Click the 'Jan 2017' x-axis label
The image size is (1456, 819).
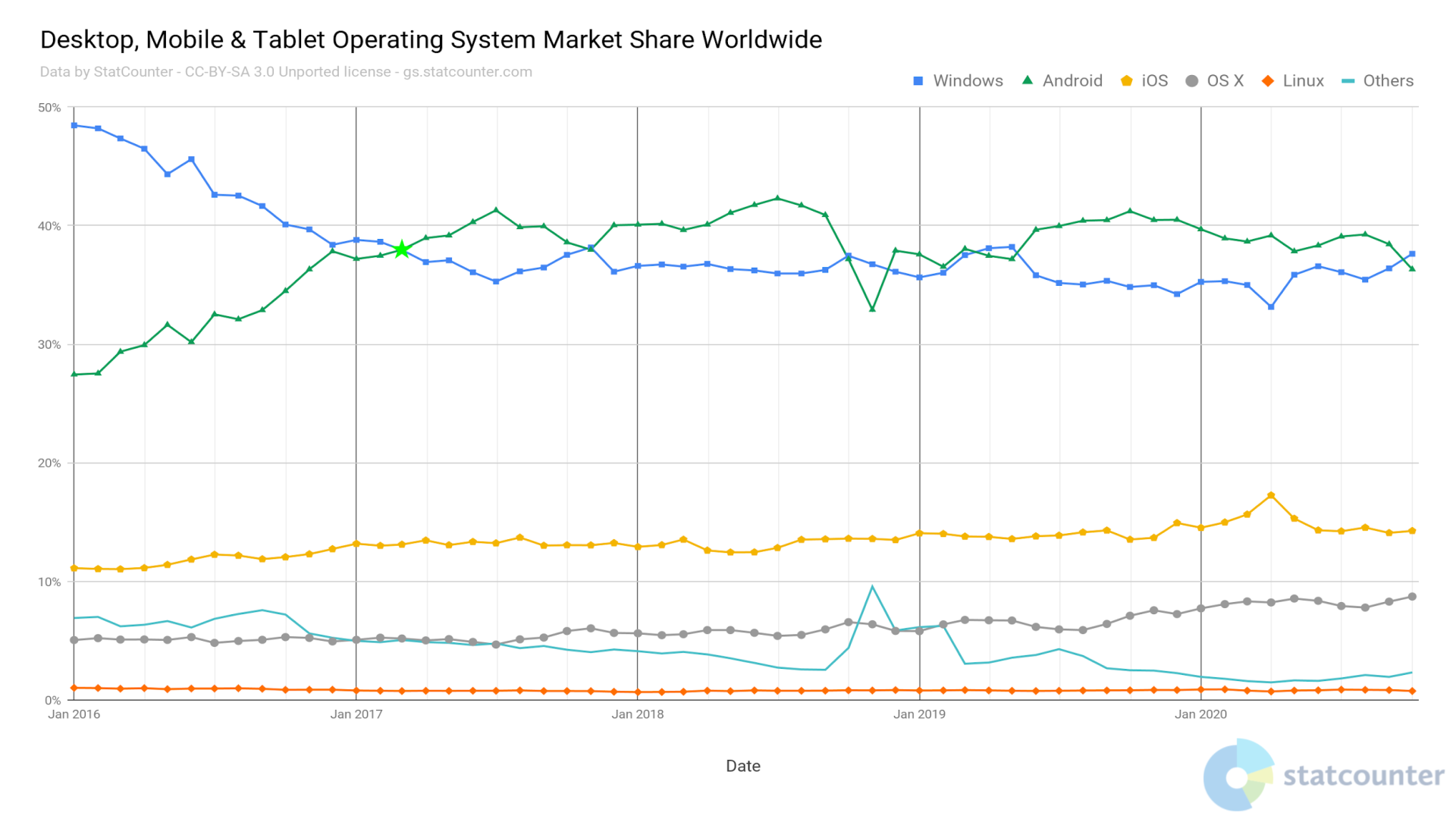356,714
